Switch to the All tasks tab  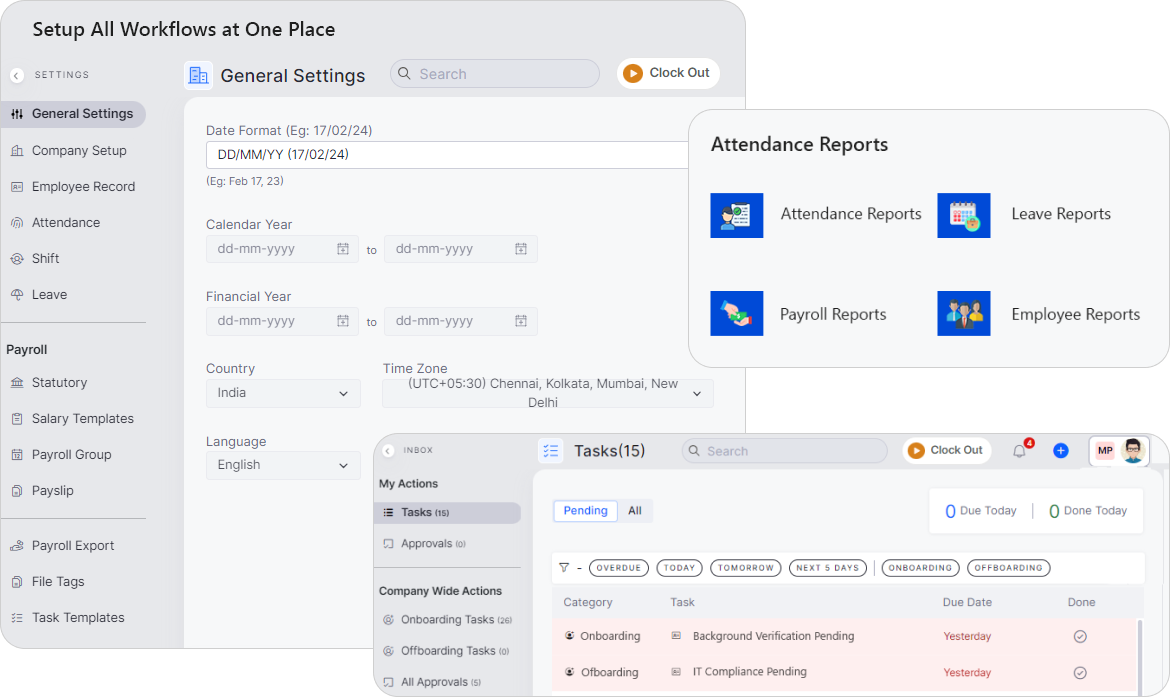[x=635, y=511]
